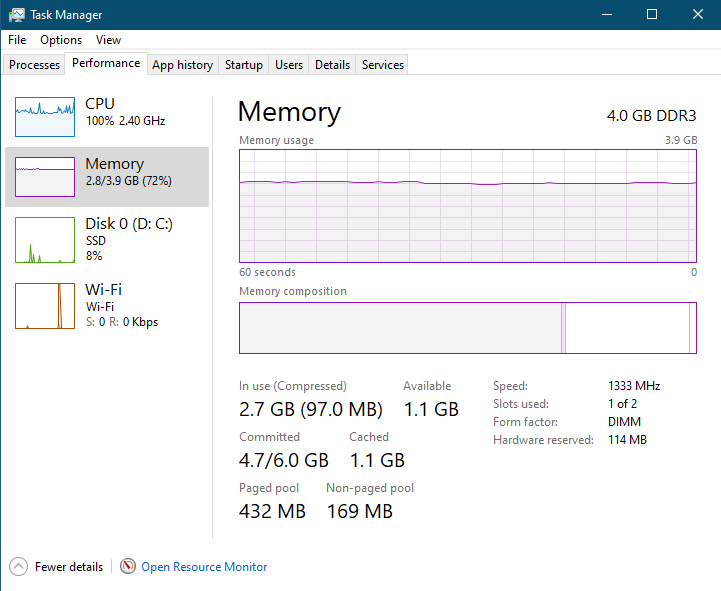
Task: Click the Speed 1333 MHz value
Action: [x=634, y=385]
